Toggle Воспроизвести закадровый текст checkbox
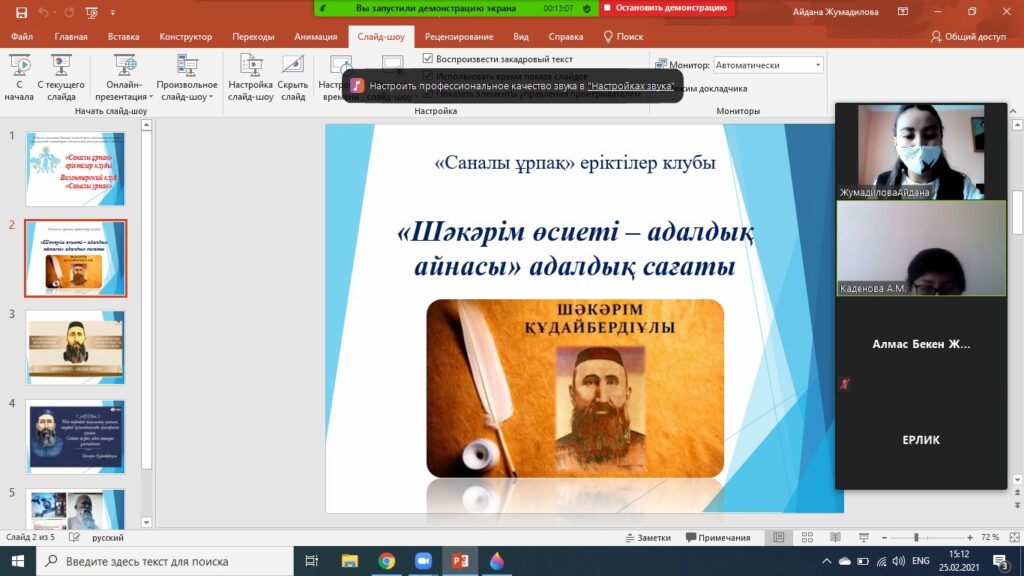The width and height of the screenshot is (1024, 576). pos(428,59)
